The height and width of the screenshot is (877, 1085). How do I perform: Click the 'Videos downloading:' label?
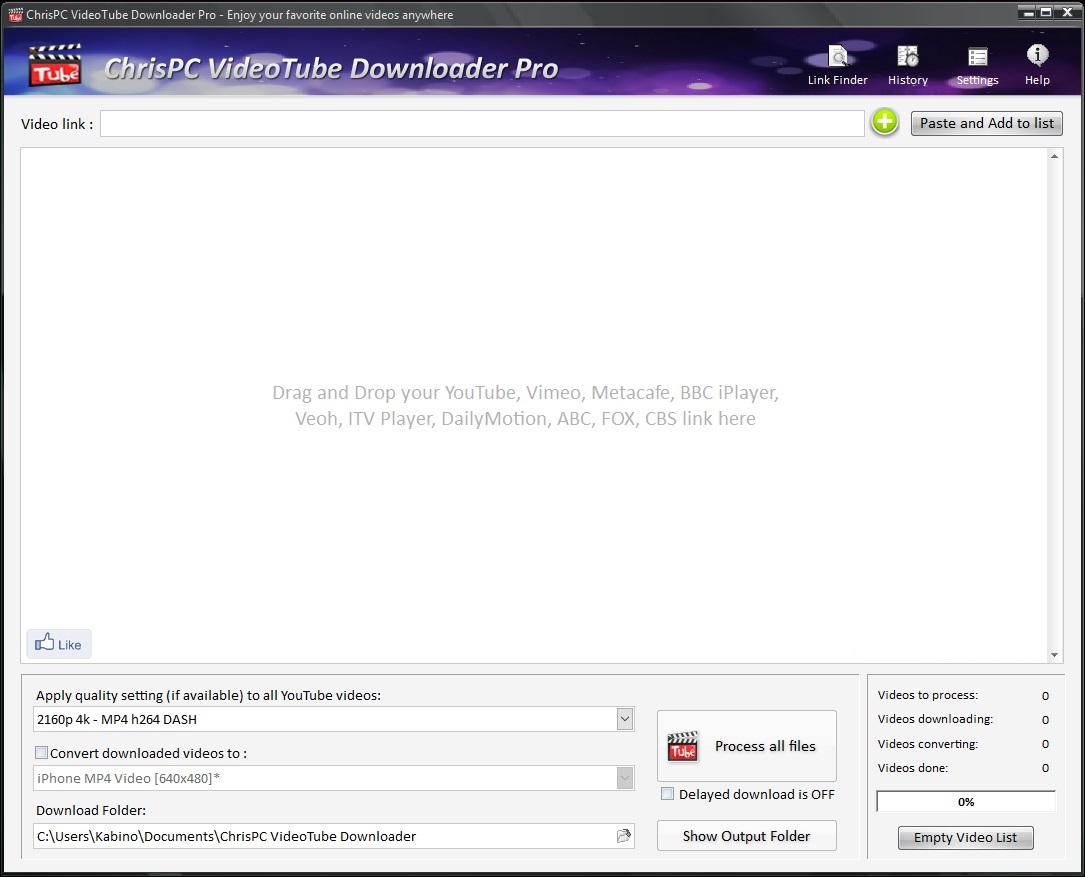point(935,718)
